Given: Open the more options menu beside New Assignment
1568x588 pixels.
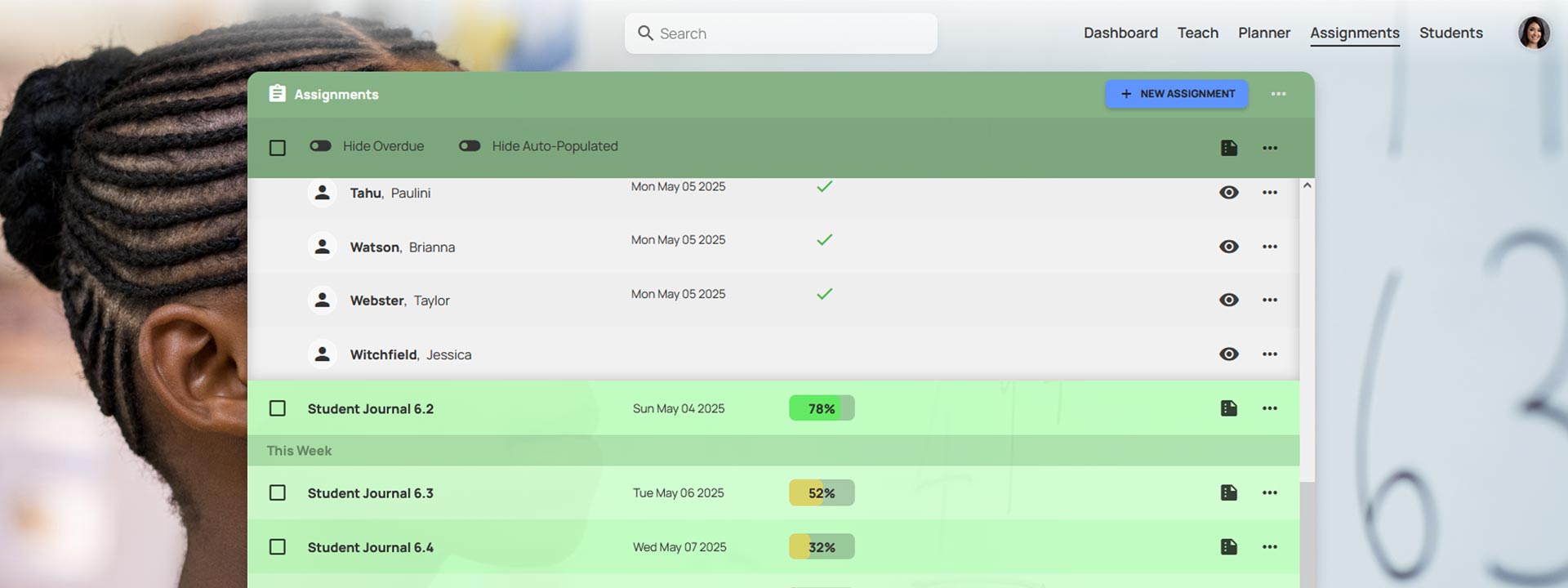Looking at the screenshot, I should tap(1278, 94).
